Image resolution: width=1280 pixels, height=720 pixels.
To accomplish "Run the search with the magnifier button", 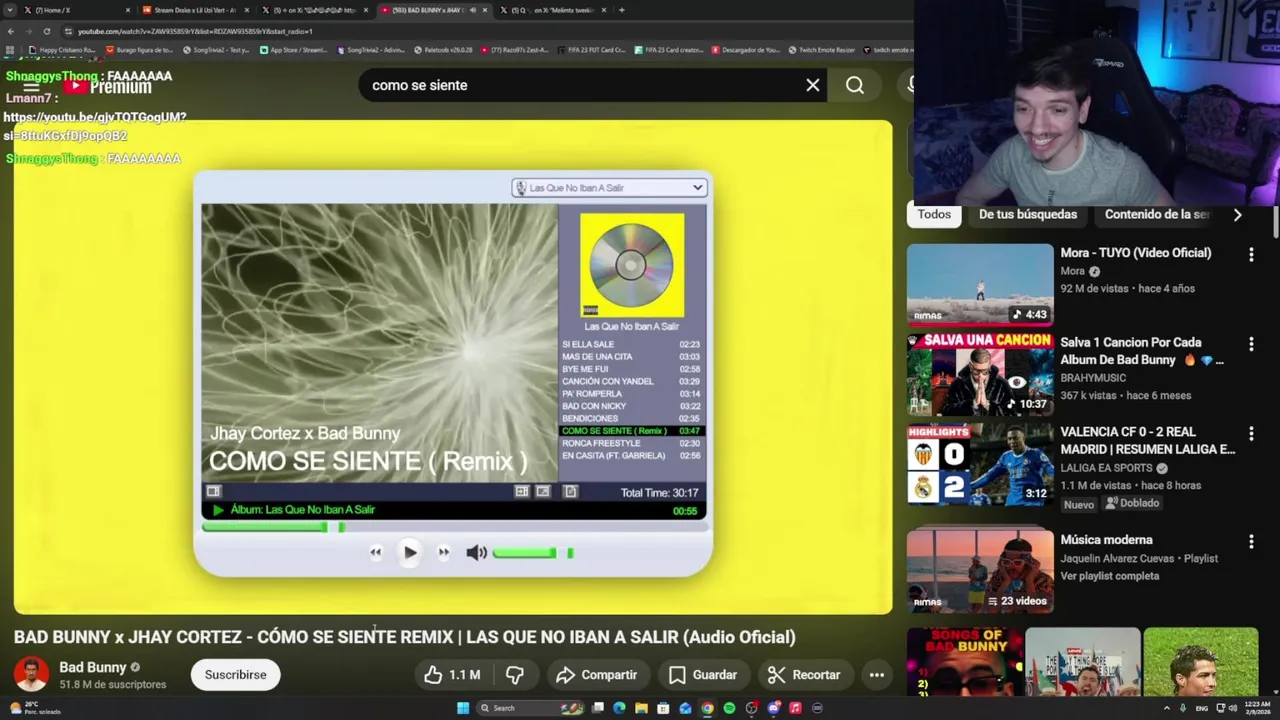I will coord(855,85).
